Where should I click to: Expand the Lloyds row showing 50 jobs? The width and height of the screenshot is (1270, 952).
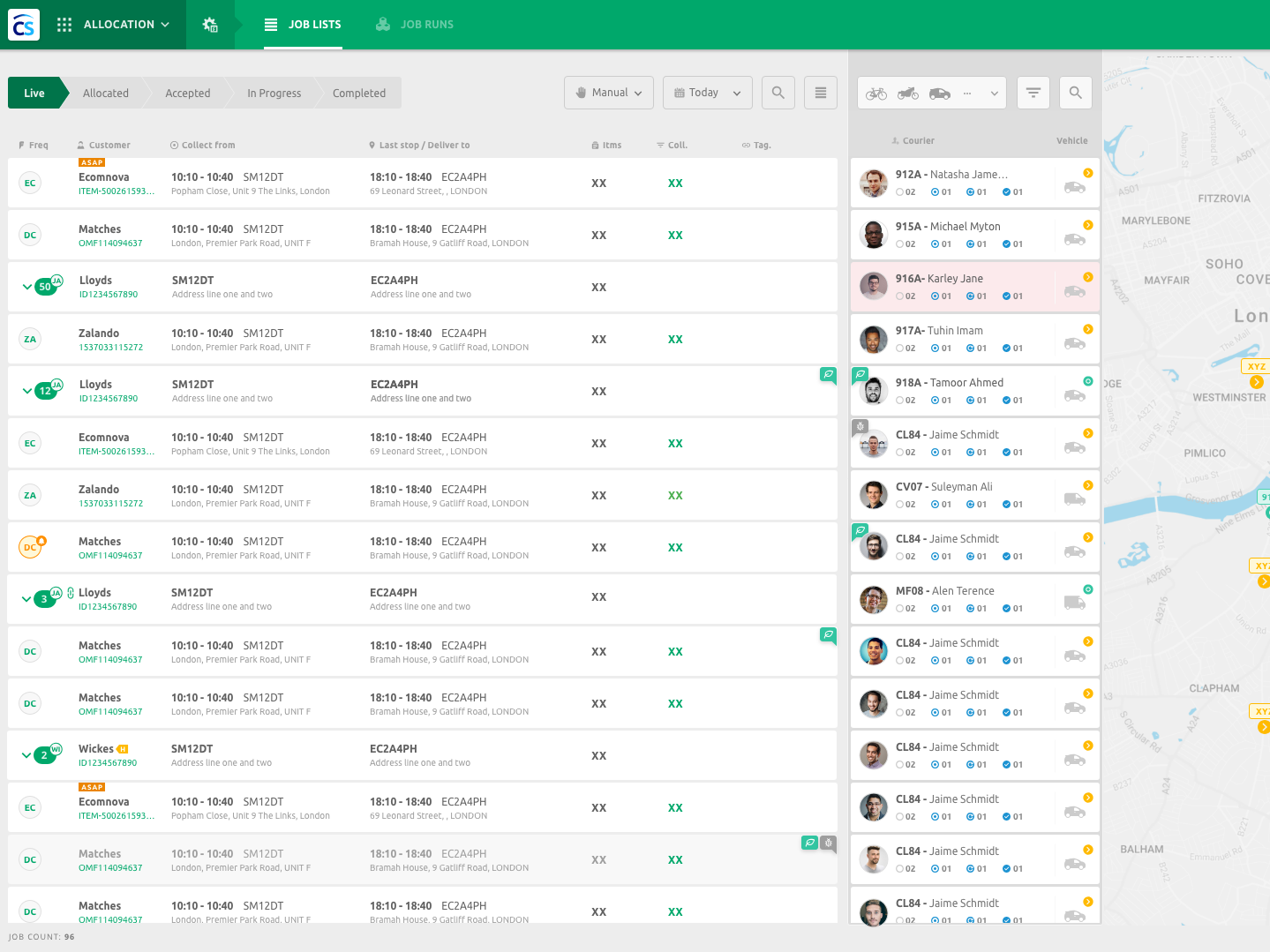click(26, 286)
